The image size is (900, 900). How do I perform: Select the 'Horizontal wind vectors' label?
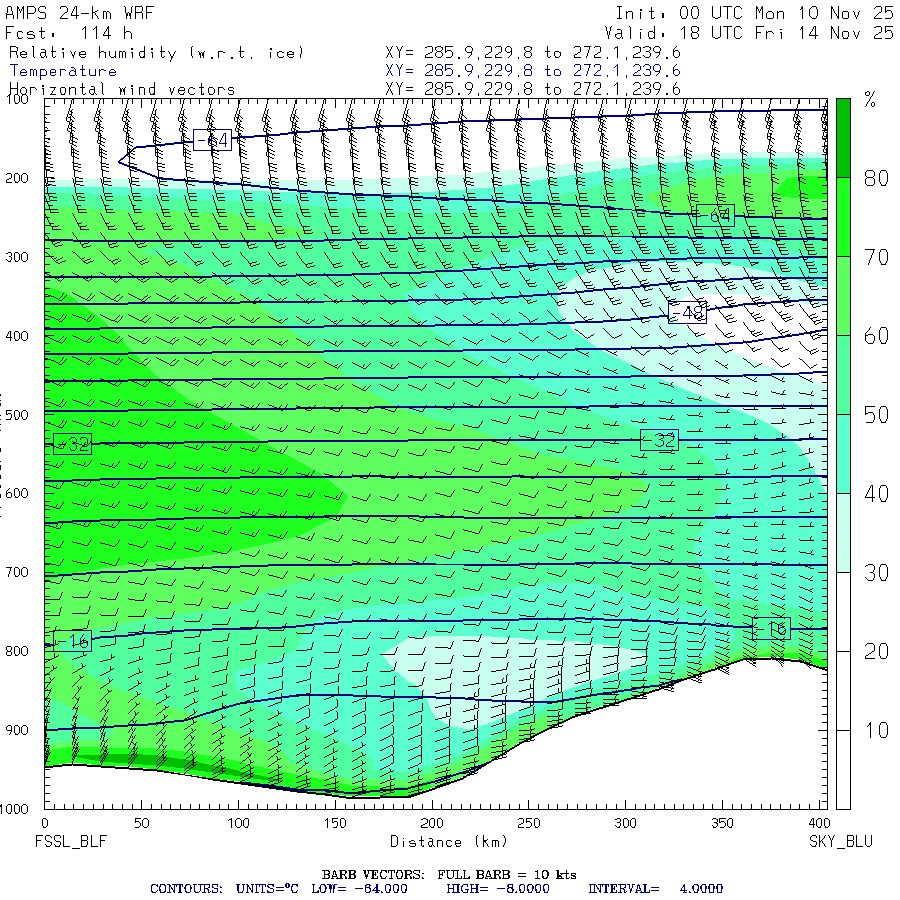click(122, 90)
